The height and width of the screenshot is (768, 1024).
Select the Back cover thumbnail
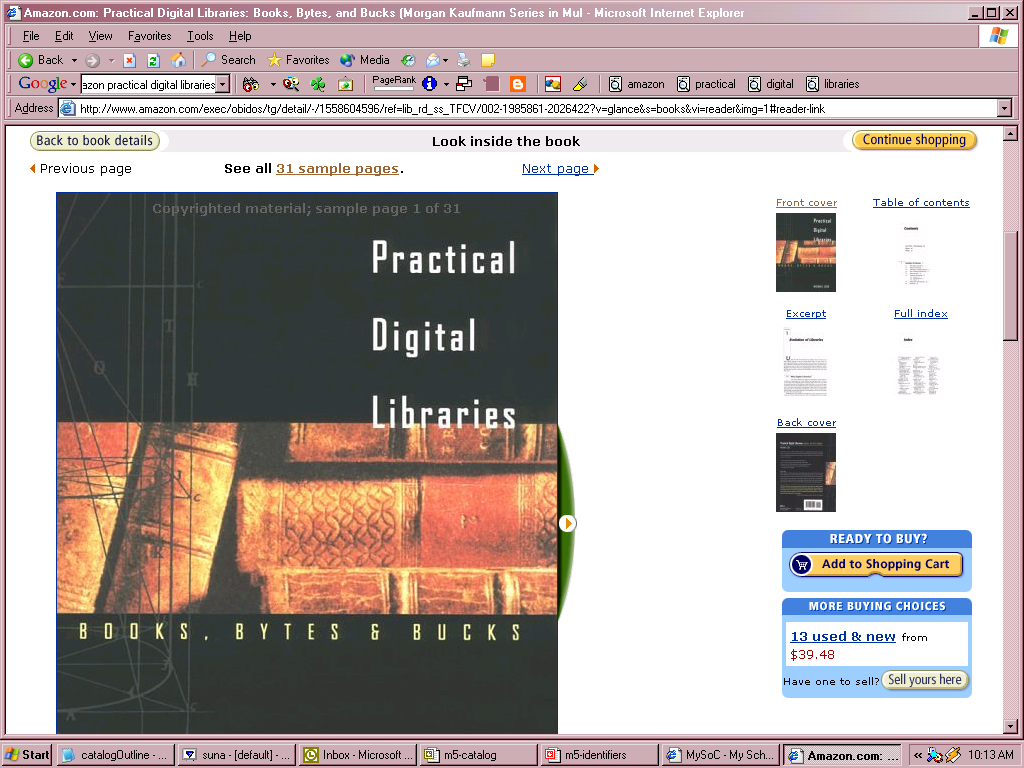tap(806, 472)
